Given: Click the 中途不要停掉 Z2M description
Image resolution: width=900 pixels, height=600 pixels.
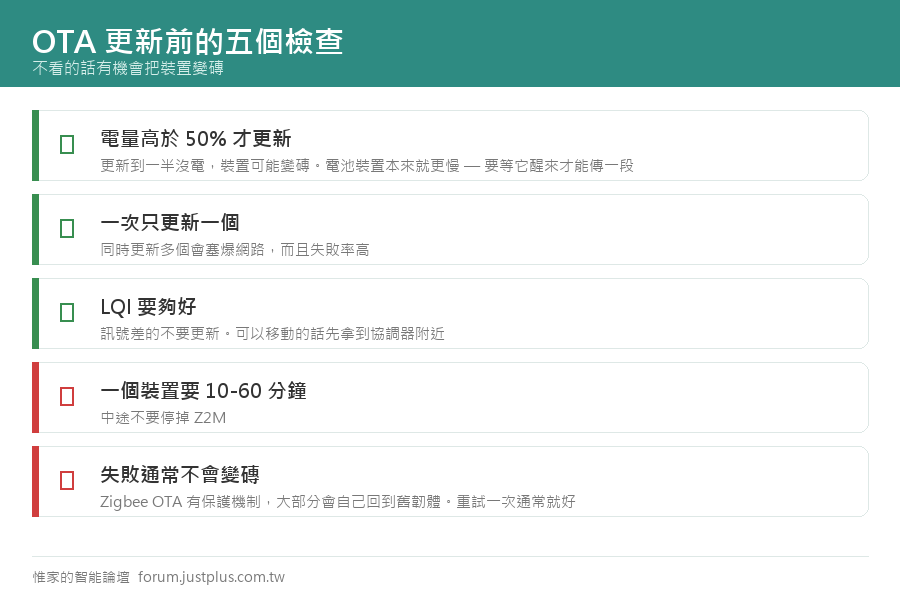Looking at the screenshot, I should (x=163, y=417).
